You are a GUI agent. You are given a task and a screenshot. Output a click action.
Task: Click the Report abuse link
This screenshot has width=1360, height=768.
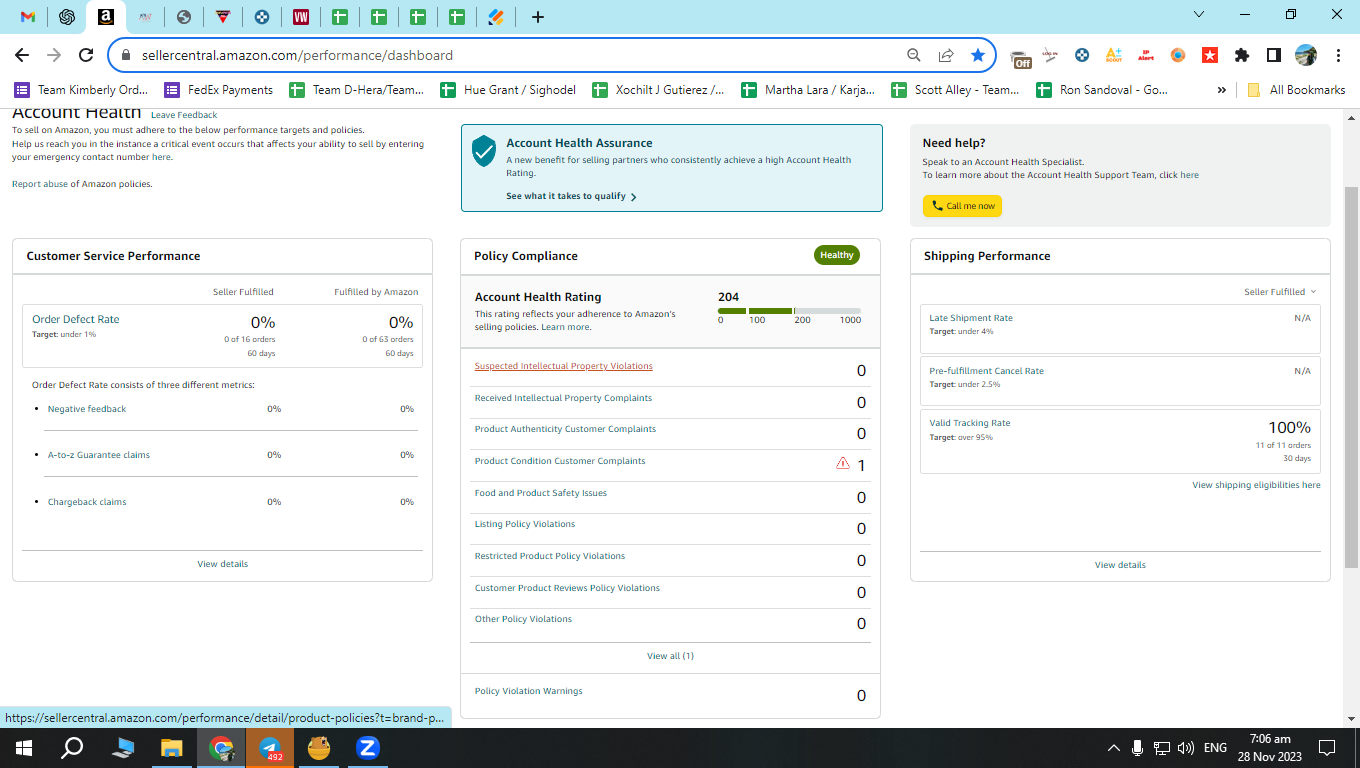pos(40,184)
